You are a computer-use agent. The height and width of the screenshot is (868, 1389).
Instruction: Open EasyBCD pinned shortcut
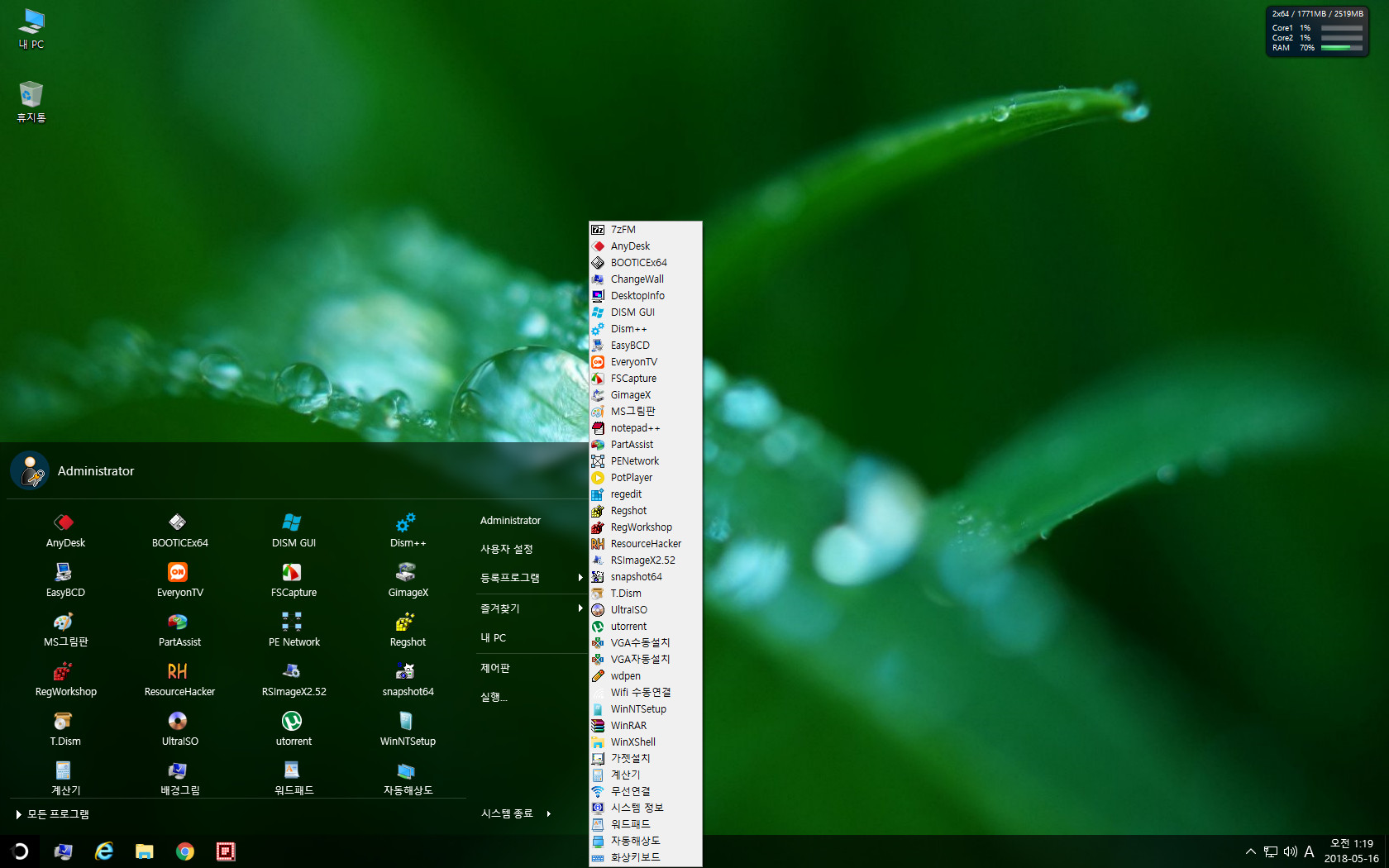coord(65,580)
